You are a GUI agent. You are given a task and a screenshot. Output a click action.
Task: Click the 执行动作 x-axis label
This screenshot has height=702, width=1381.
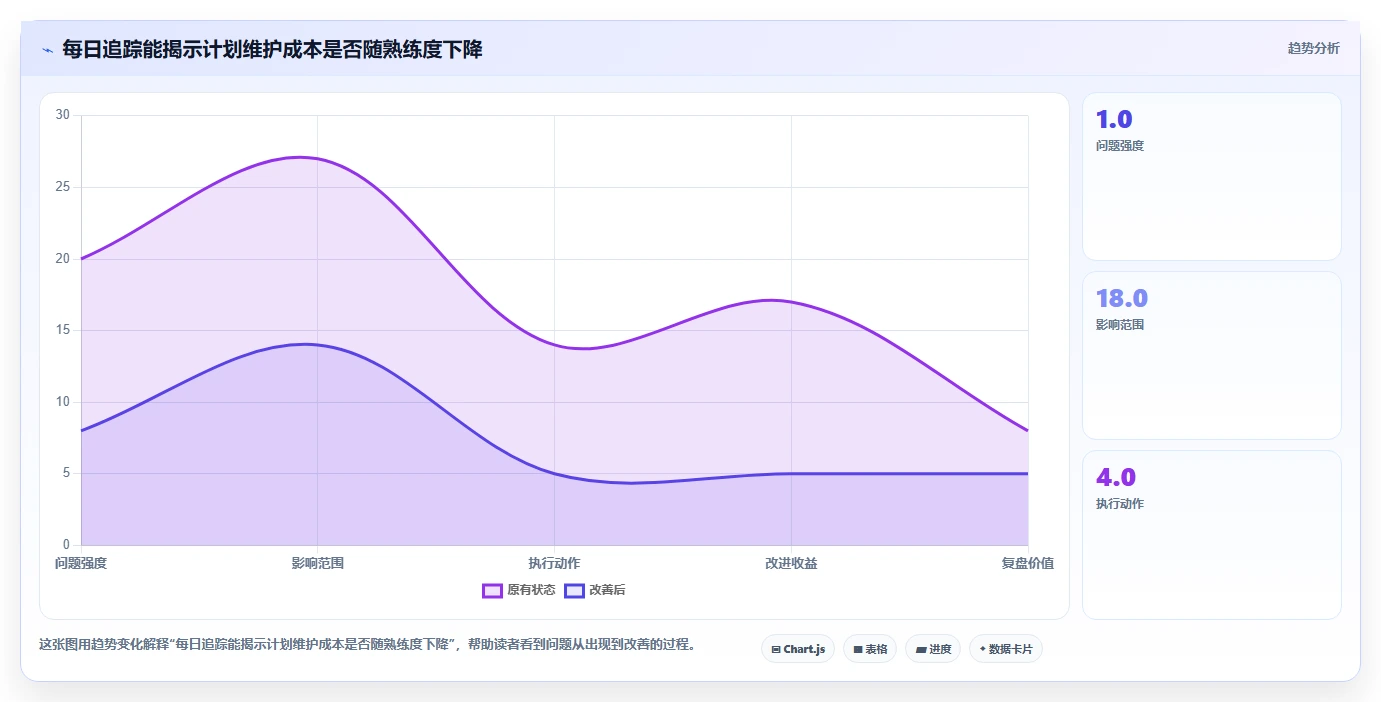click(x=554, y=563)
